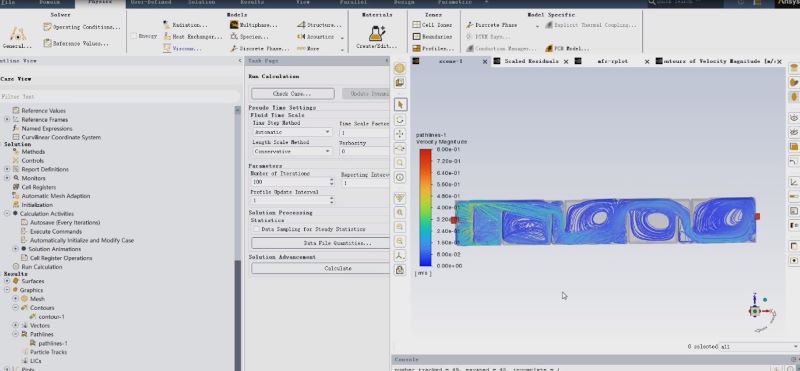Switch to the Solution ribbon tab
The height and width of the screenshot is (371, 800).
[x=202, y=3]
